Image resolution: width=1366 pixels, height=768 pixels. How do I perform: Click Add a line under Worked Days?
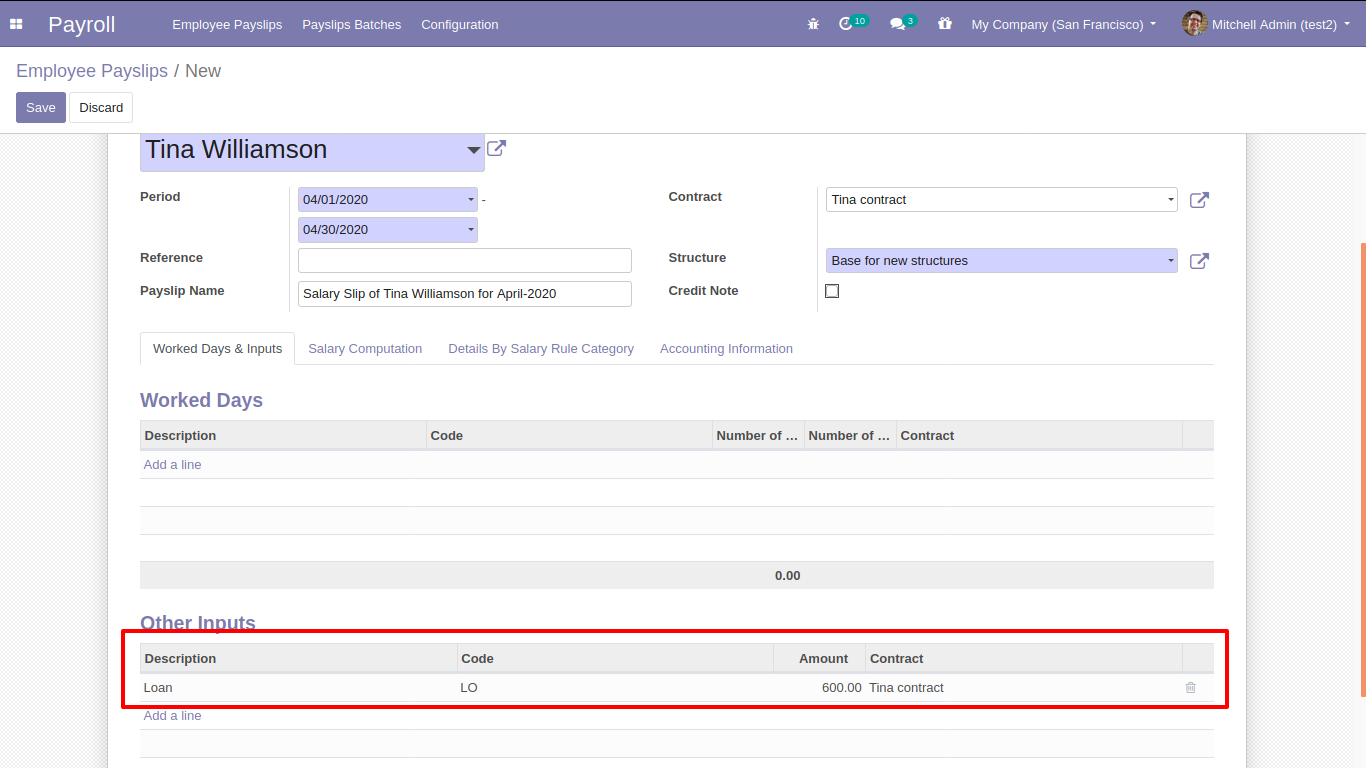click(x=173, y=465)
